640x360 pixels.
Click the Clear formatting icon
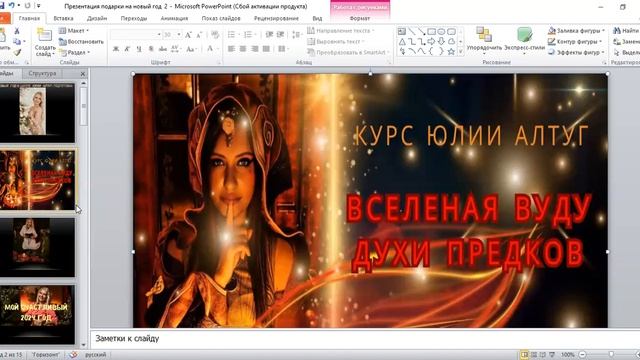click(x=215, y=35)
